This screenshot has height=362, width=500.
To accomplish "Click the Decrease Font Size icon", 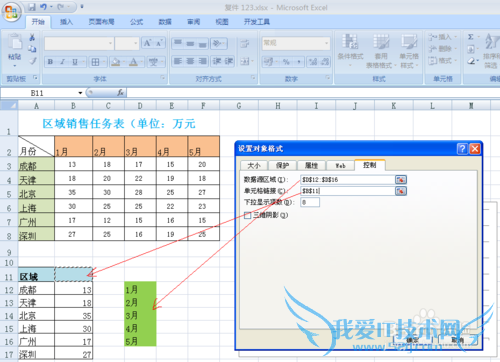I will tap(159, 43).
